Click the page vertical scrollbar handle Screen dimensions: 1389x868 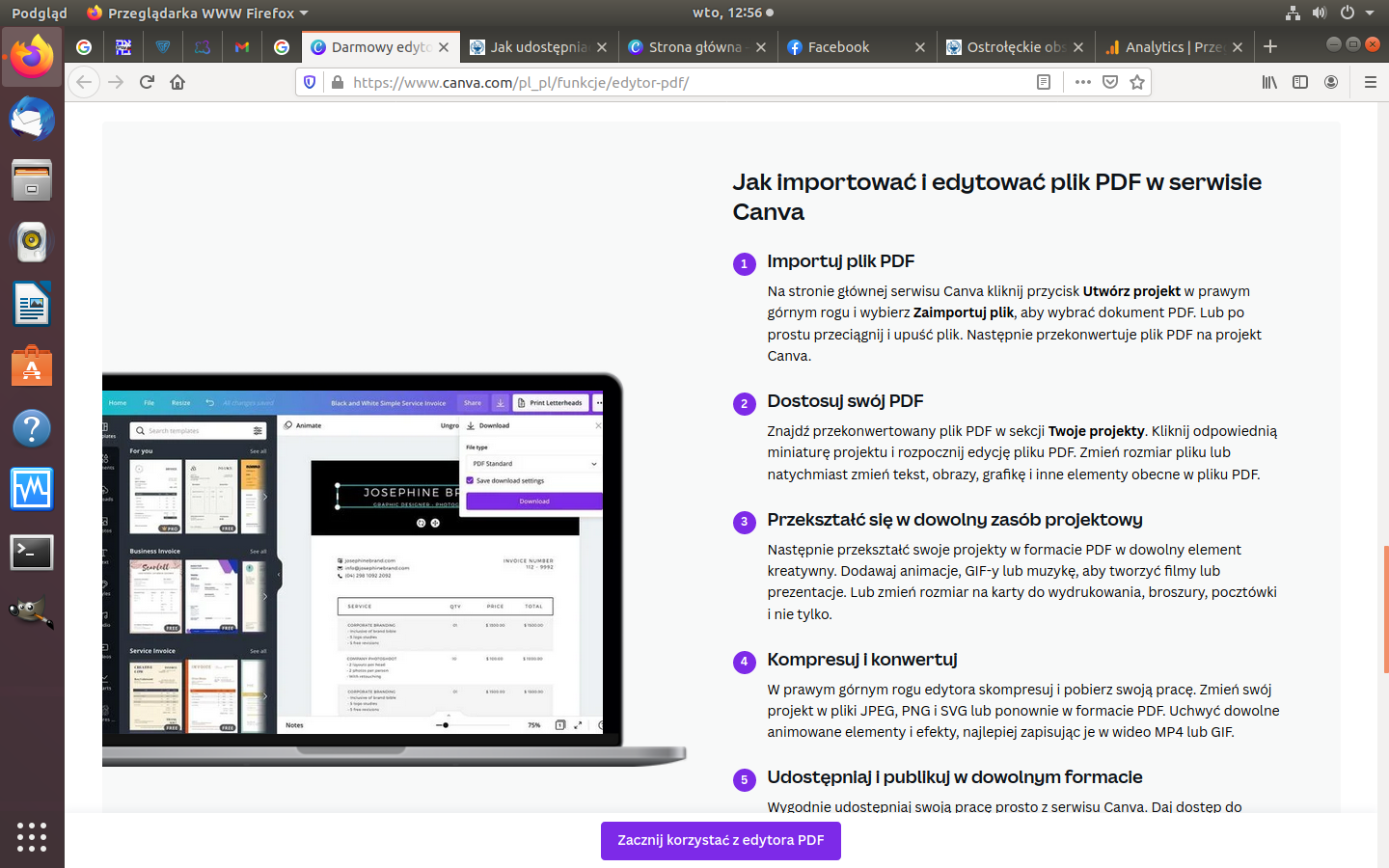pos(1385,610)
